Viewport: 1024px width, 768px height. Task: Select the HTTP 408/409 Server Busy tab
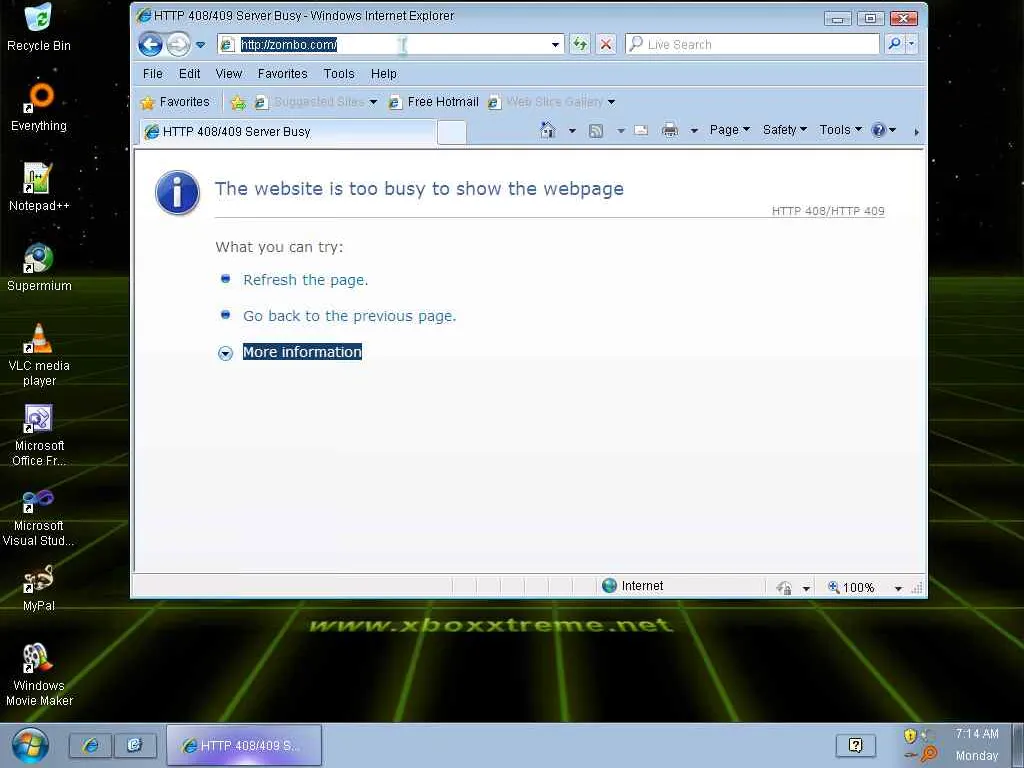(x=287, y=131)
